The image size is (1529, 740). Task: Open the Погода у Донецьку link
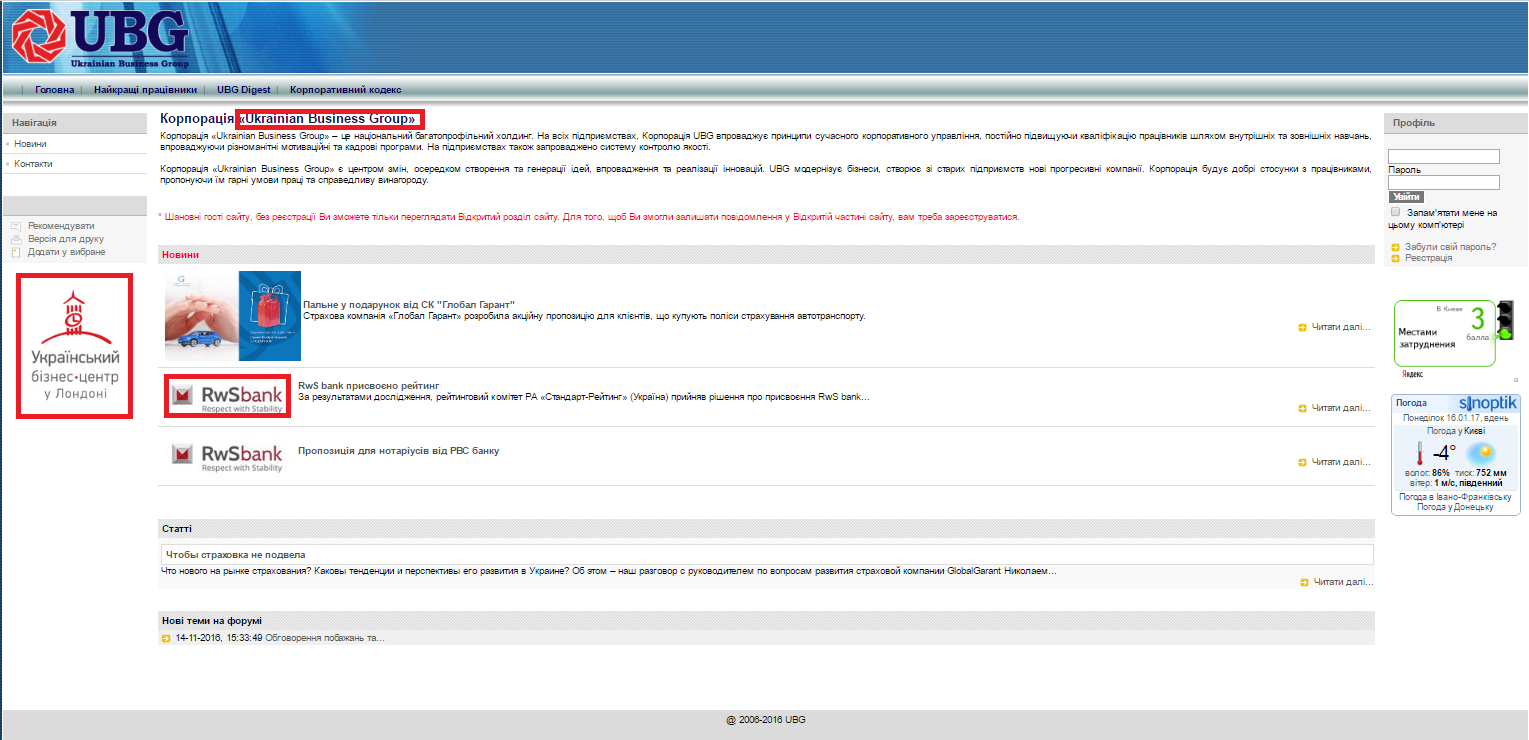tap(1455, 507)
